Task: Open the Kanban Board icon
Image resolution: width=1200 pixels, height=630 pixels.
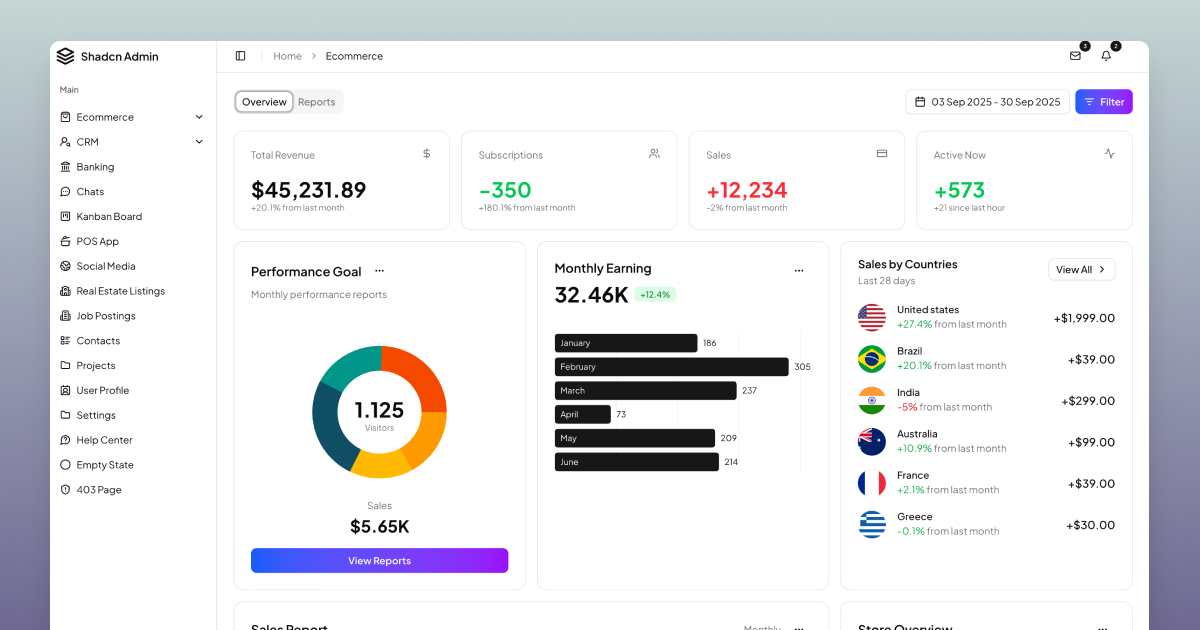Action: coord(66,217)
